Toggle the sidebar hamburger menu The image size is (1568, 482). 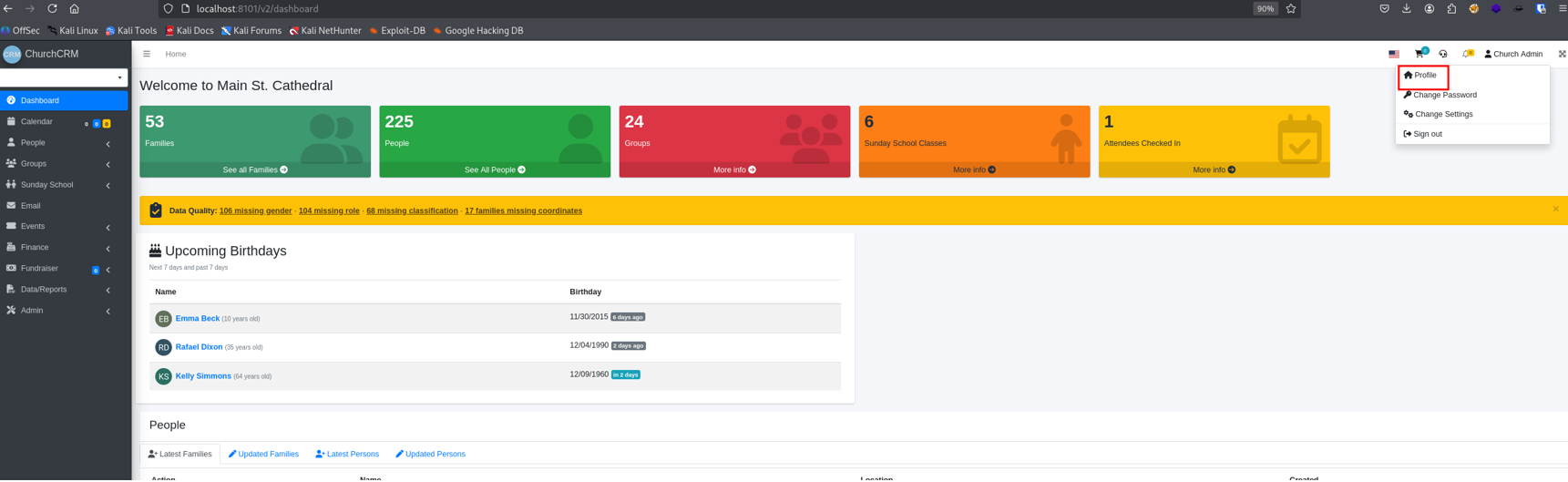(147, 54)
